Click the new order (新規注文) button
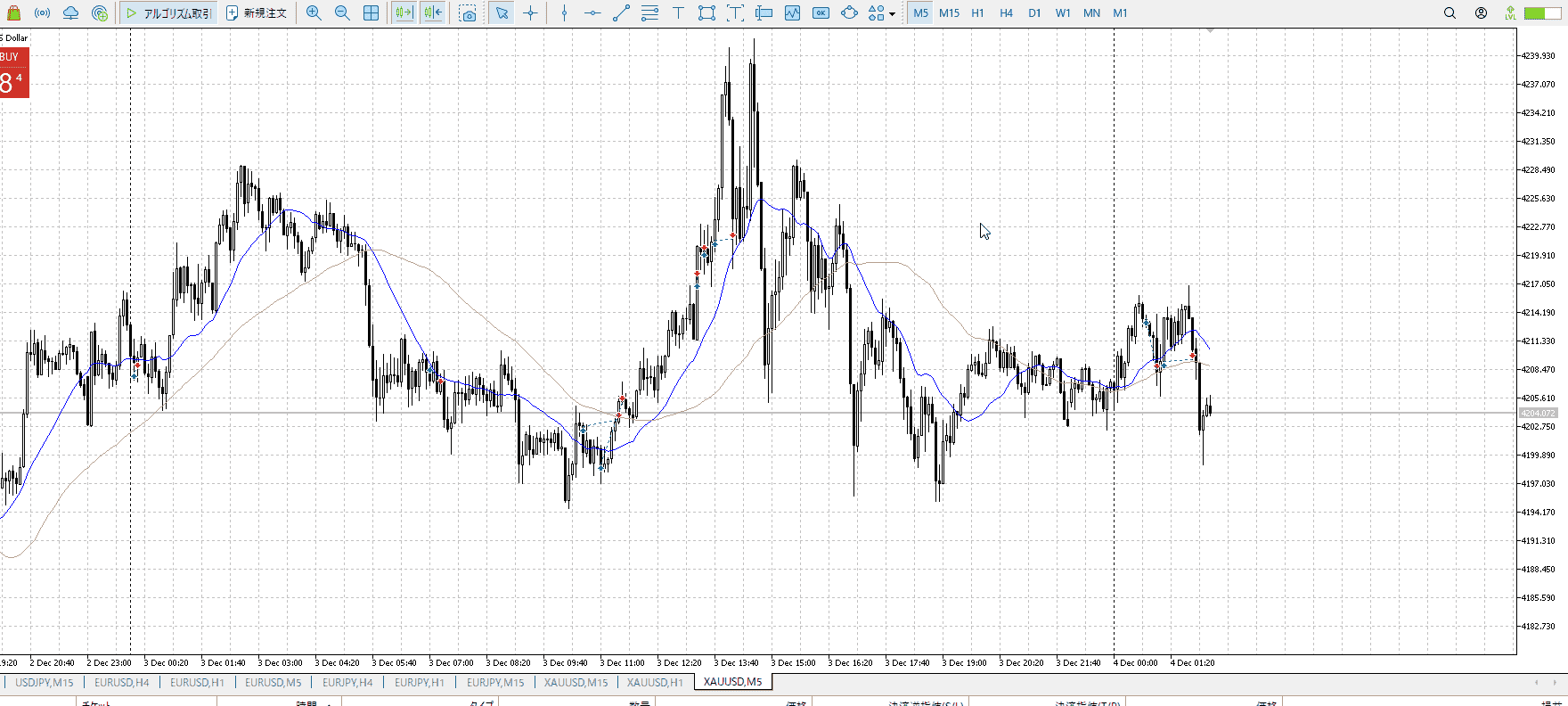Screen dimensions: 1568x706 257,12
